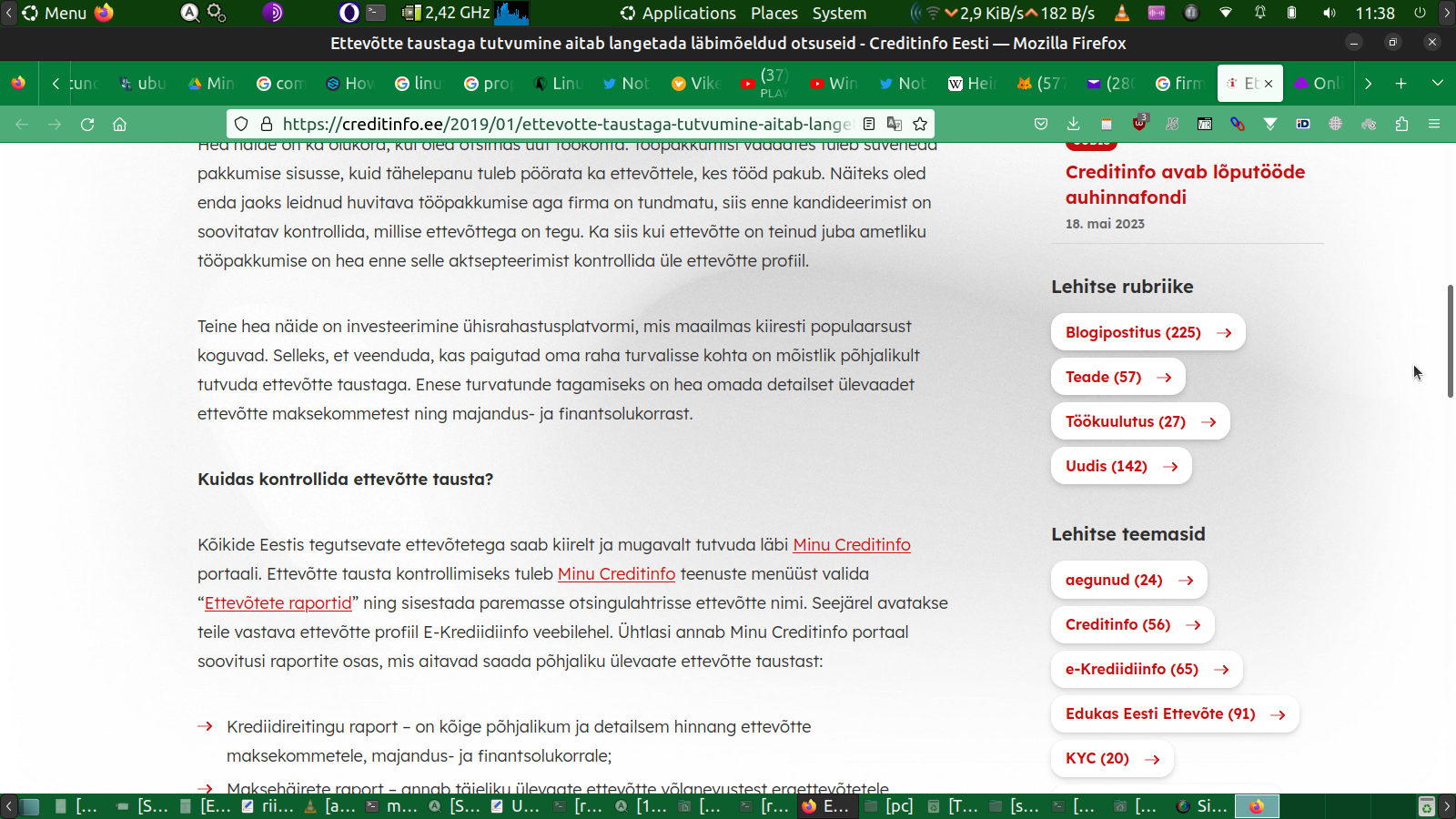Viewport: 1456px width, 819px height.
Task: Filter by topic e-Krediidiinfo (65)
Action: pos(1147,669)
